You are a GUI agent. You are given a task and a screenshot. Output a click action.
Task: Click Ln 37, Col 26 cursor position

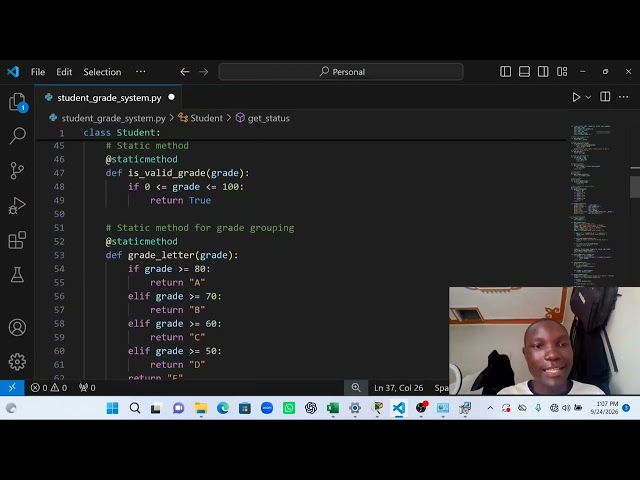tap(398, 388)
